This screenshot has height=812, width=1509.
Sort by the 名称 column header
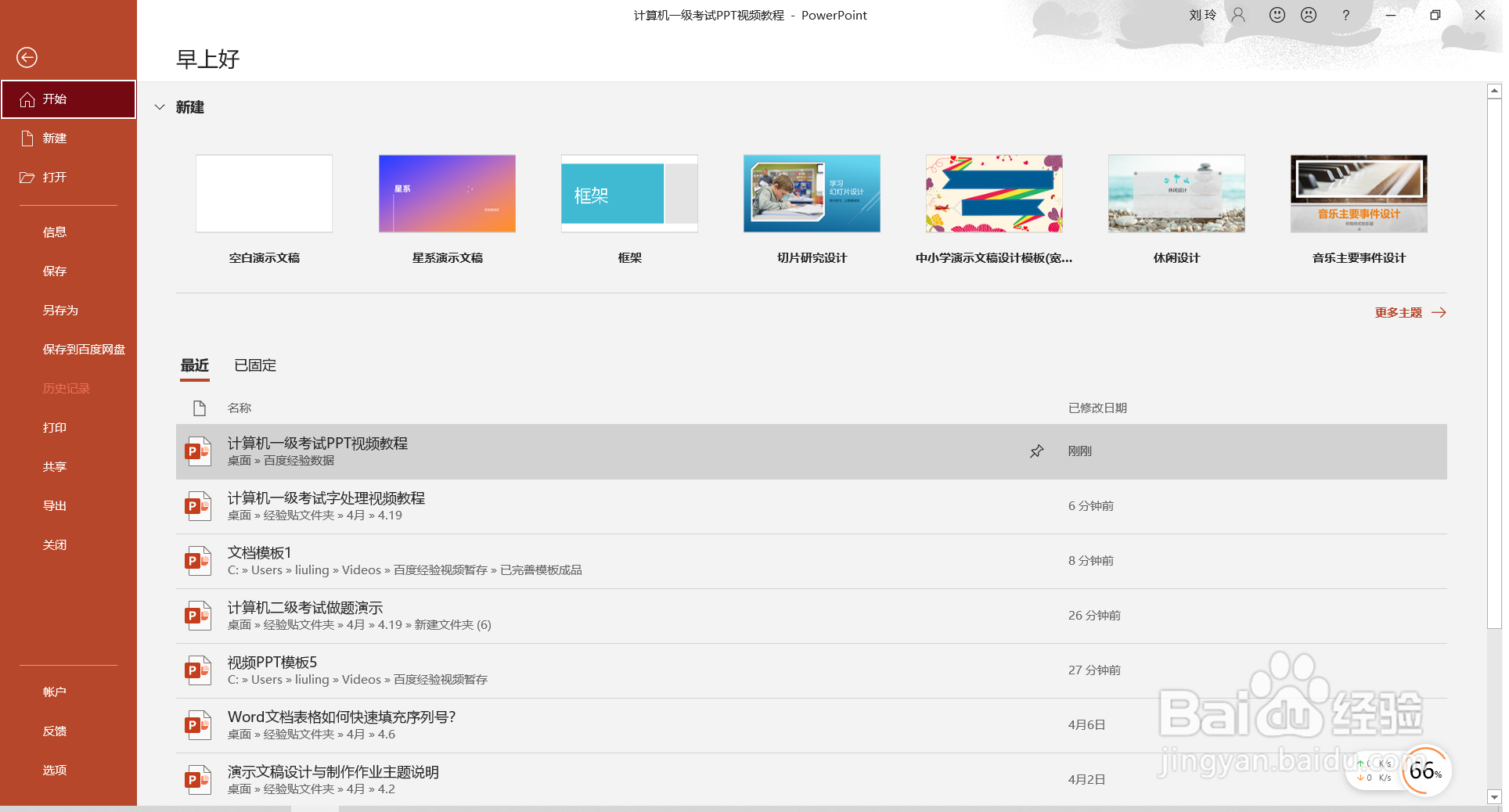[x=239, y=408]
